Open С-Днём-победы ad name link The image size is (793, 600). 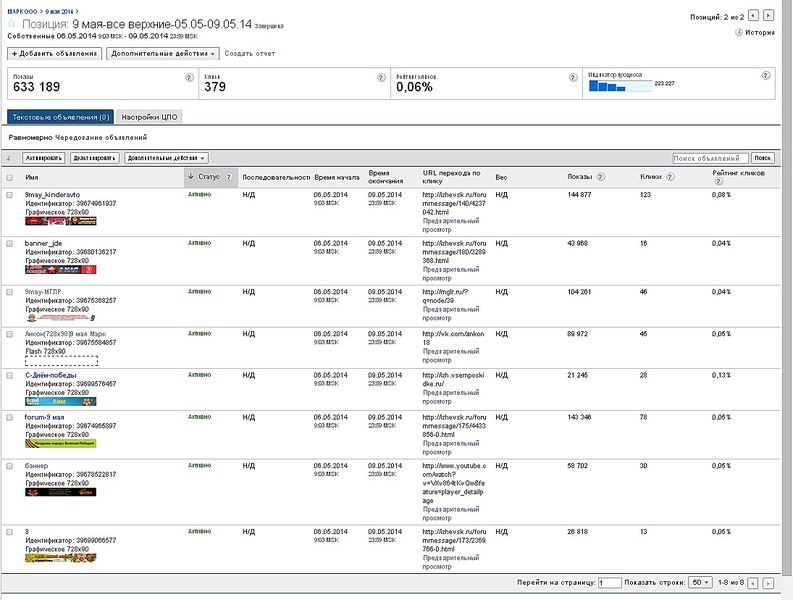51,375
